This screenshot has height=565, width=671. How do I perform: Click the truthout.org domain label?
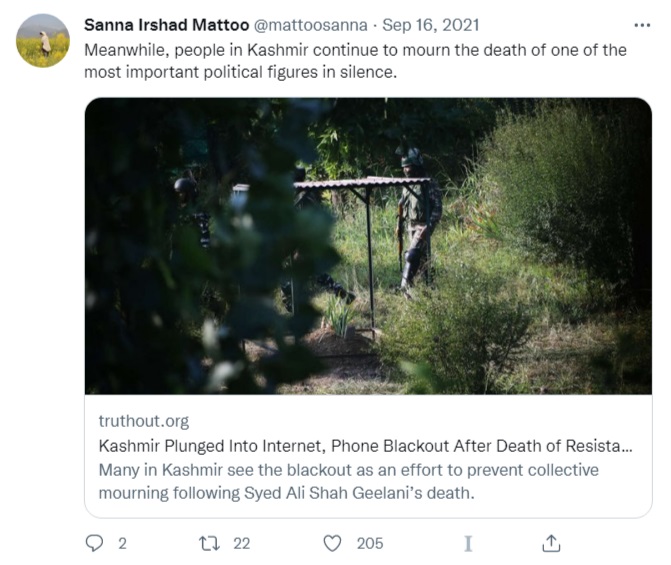[143, 421]
